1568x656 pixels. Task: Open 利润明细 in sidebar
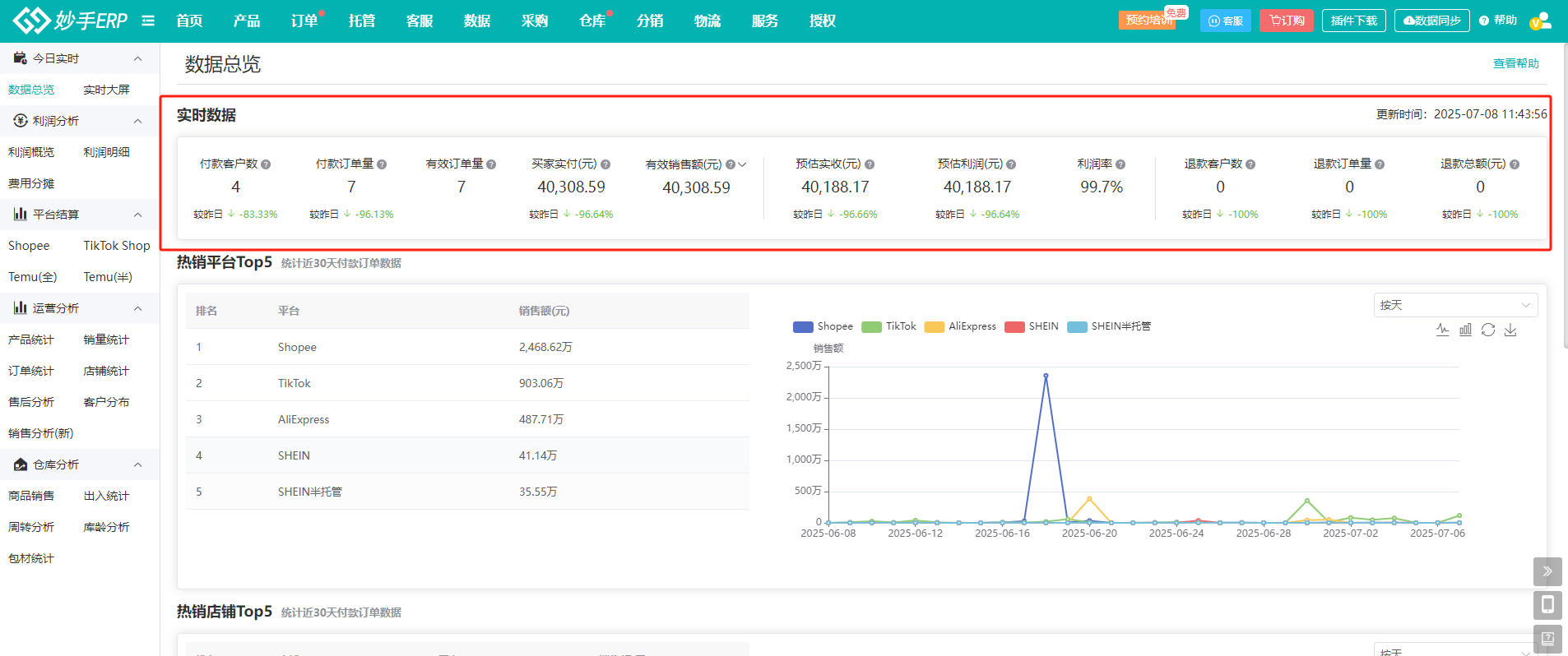pyautogui.click(x=107, y=152)
